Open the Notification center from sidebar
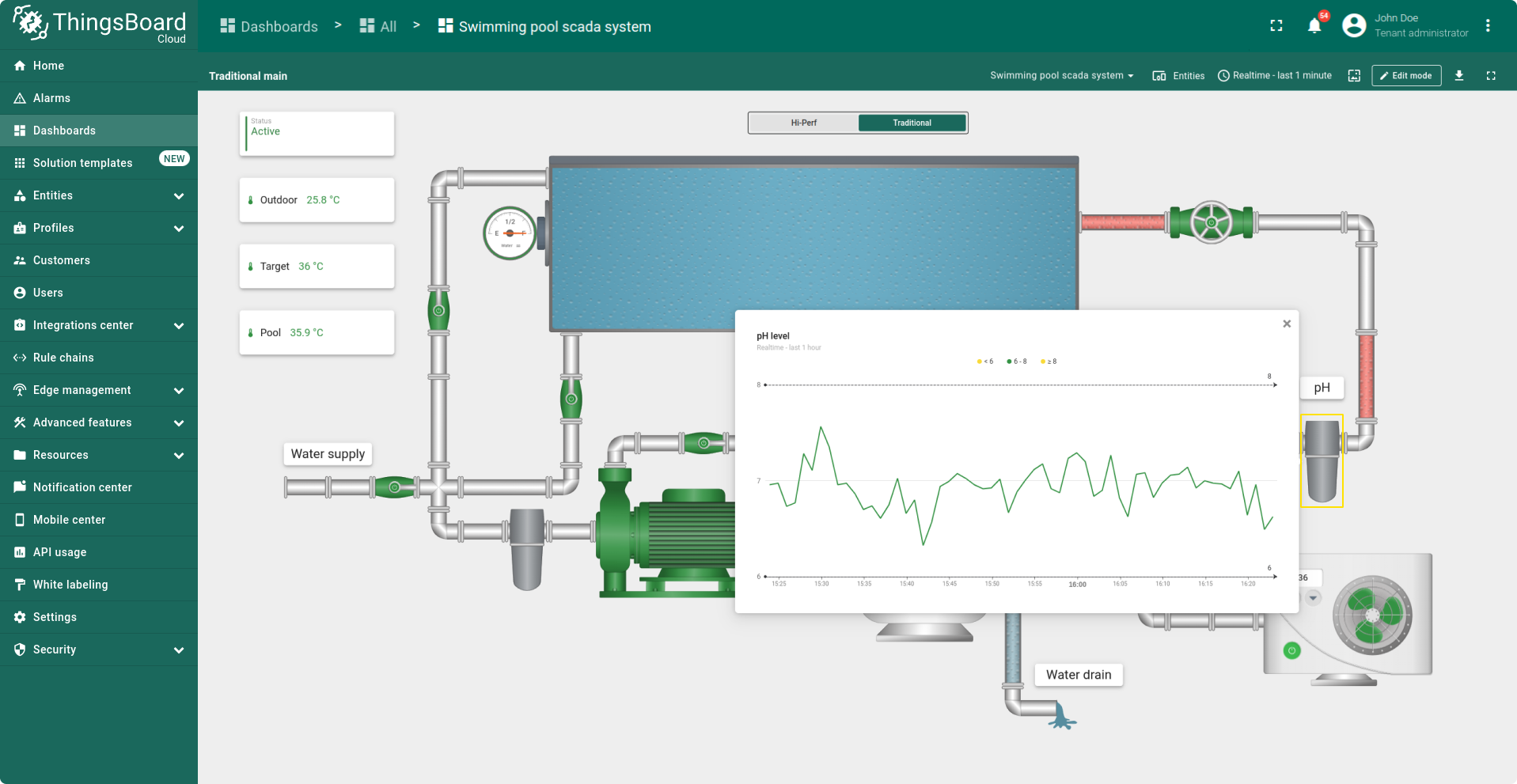Image resolution: width=1517 pixels, height=784 pixels. [82, 487]
